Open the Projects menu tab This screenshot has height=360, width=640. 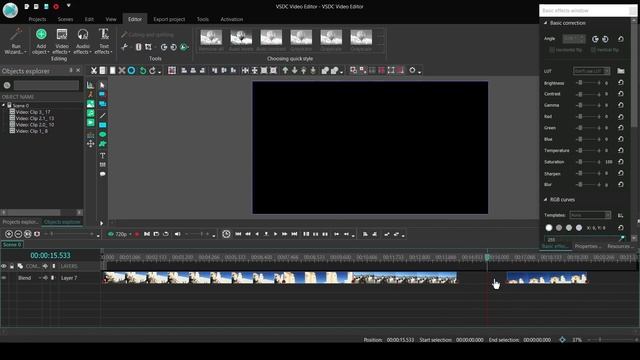click(37, 19)
